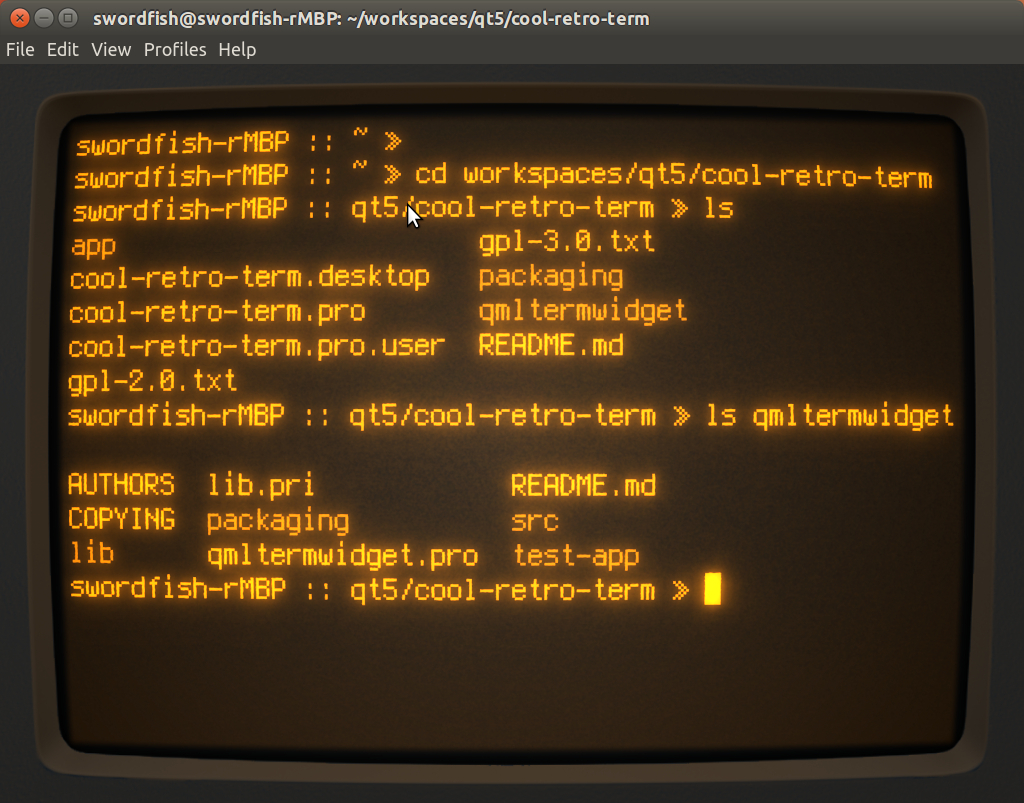Screen dimensions: 1024x803
Task: Click 'src' directory name
Action: pos(535,521)
